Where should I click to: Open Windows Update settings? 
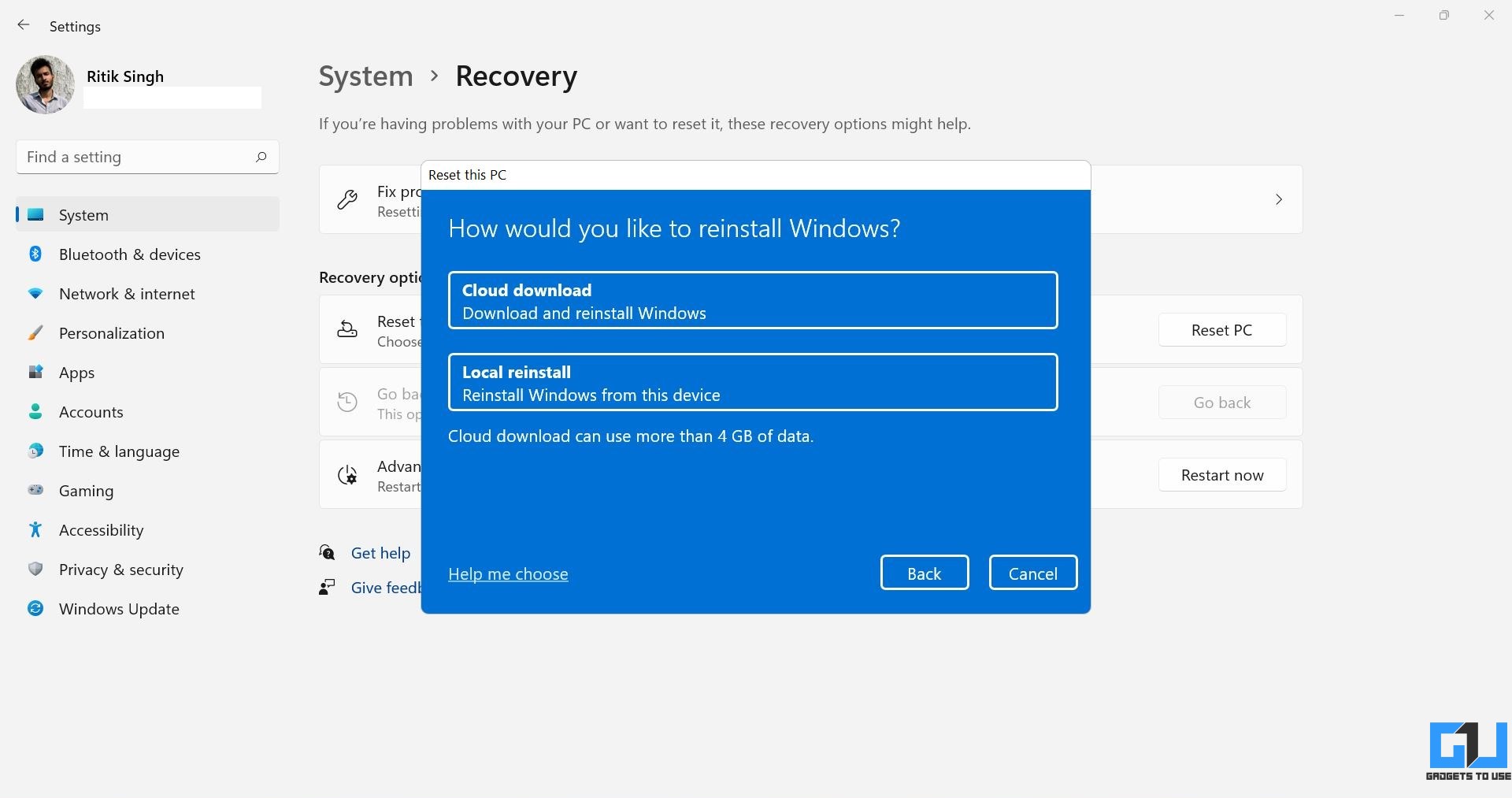tap(147, 608)
